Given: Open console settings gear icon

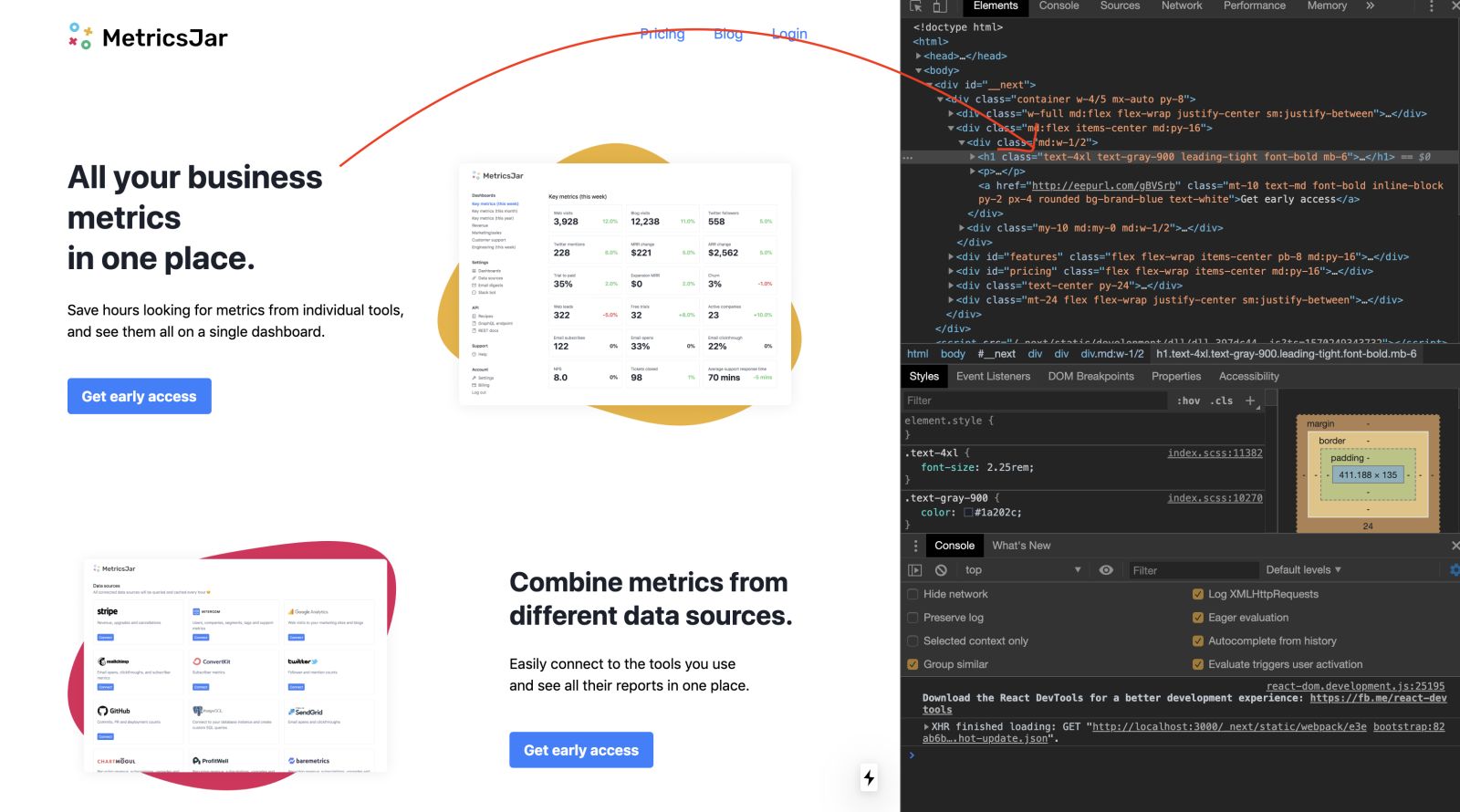Looking at the screenshot, I should pos(1454,570).
